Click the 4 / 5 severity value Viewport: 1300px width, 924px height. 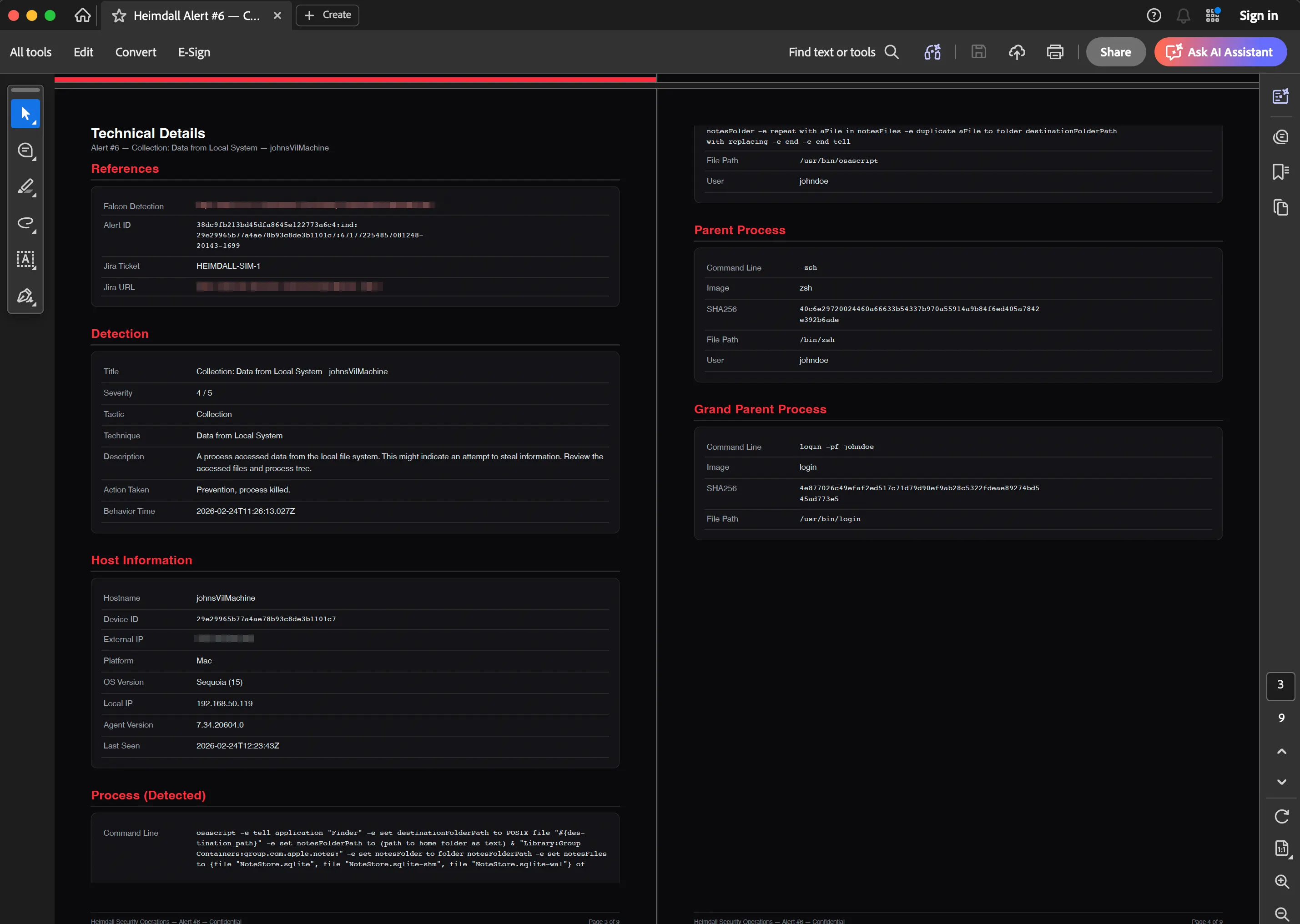click(x=204, y=393)
